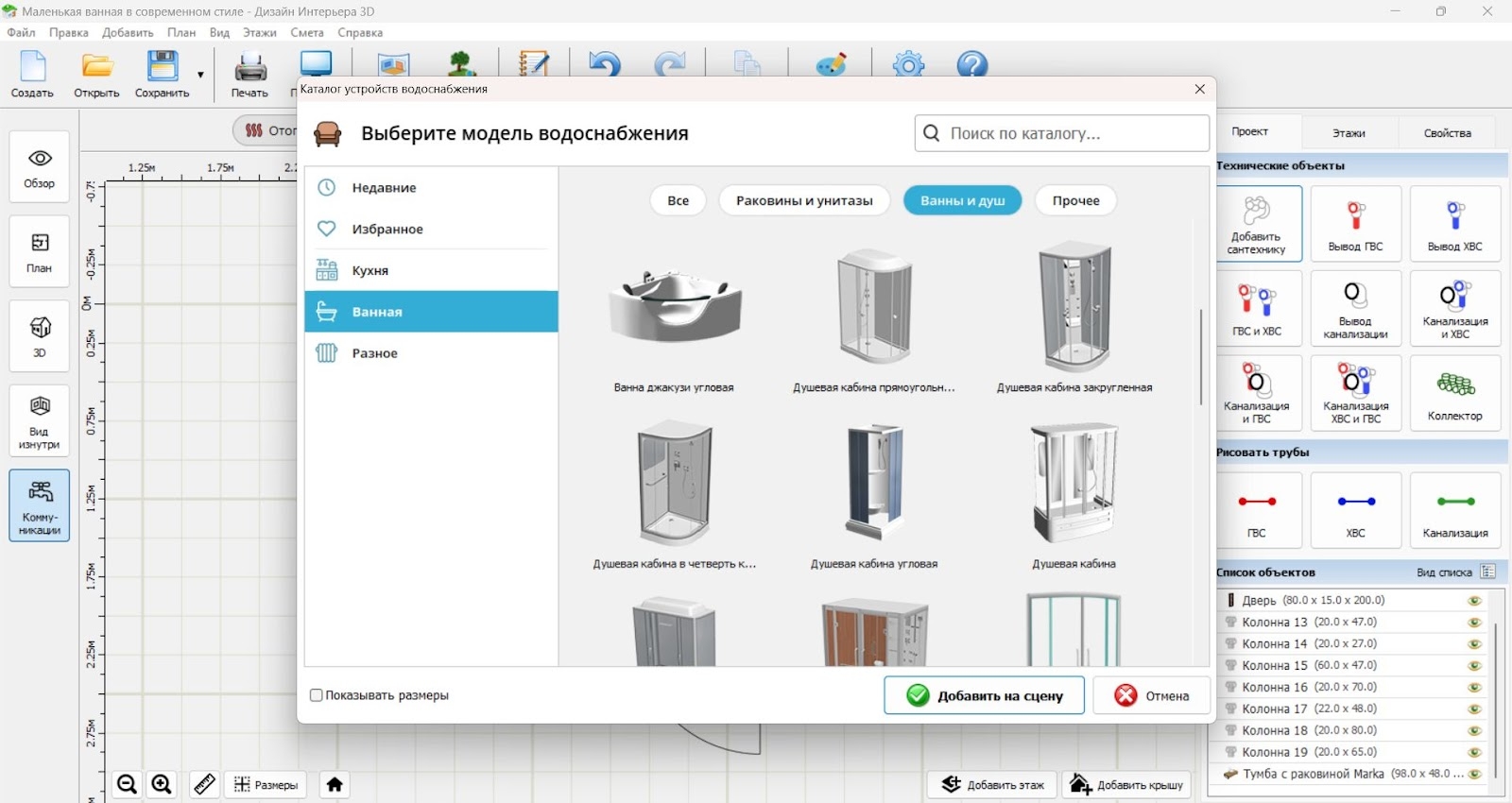Click the ruler measurement tool icon
1512x803 pixels.
click(x=204, y=784)
